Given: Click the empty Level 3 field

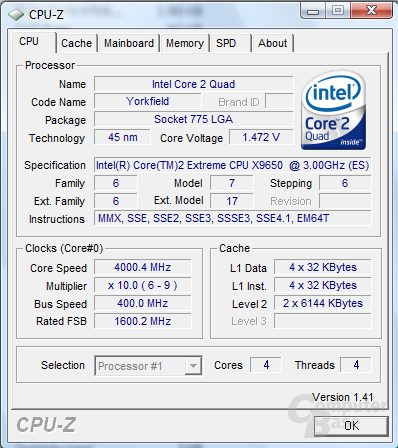Looking at the screenshot, I should pyautogui.click(x=323, y=321).
